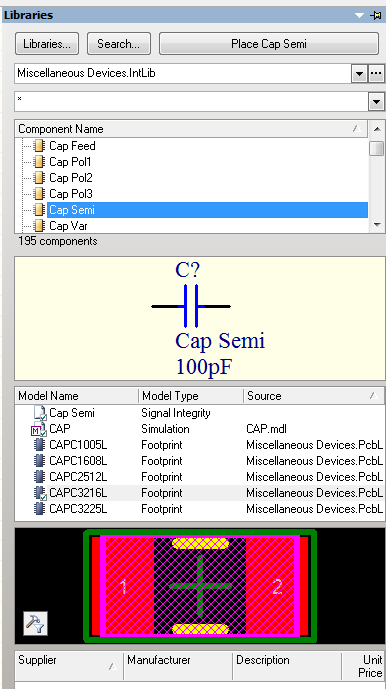The width and height of the screenshot is (388, 689).
Task: Choose the Cap Var component
Action: (68, 226)
